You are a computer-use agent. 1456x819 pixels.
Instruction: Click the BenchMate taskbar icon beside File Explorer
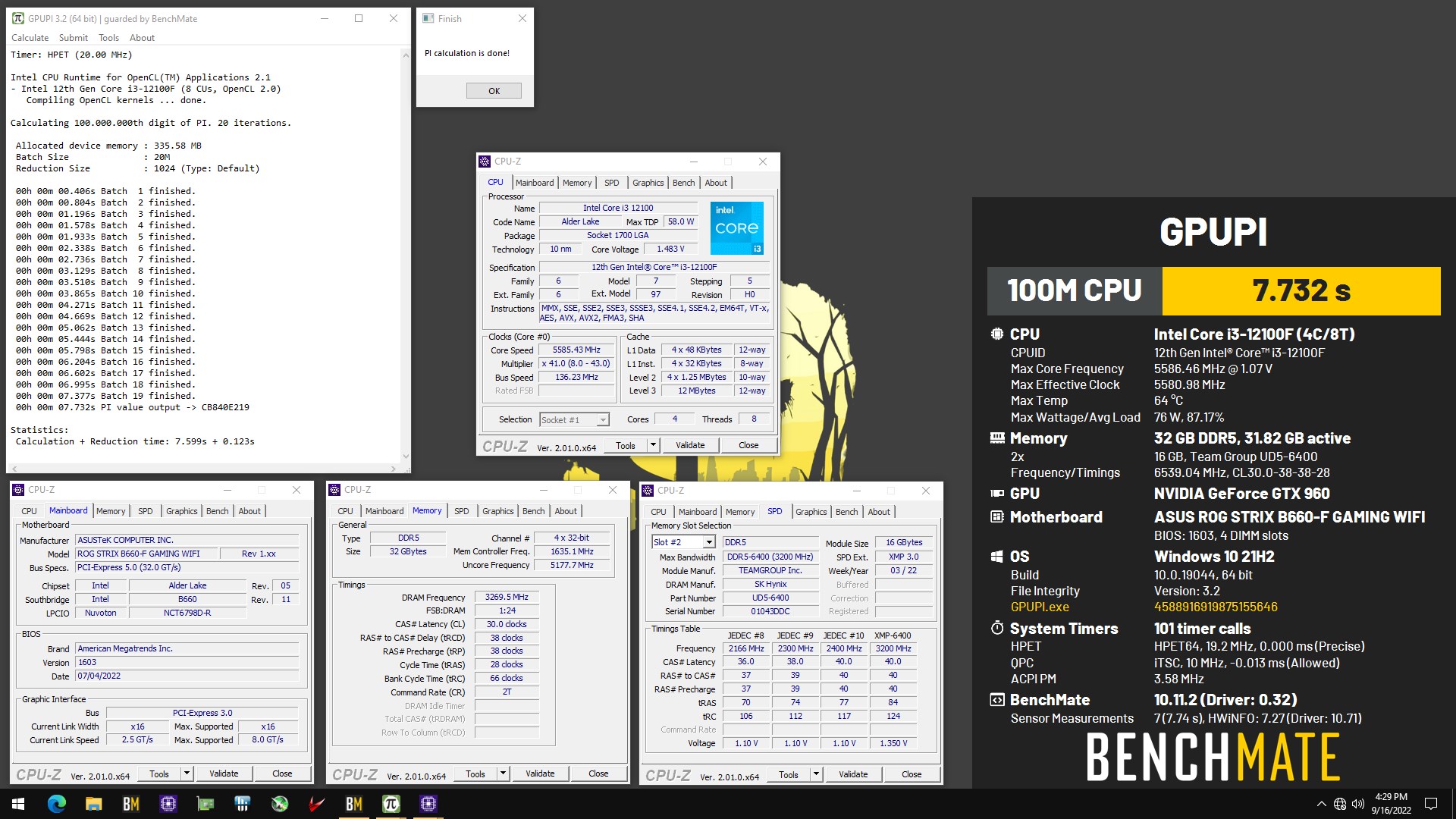[130, 804]
